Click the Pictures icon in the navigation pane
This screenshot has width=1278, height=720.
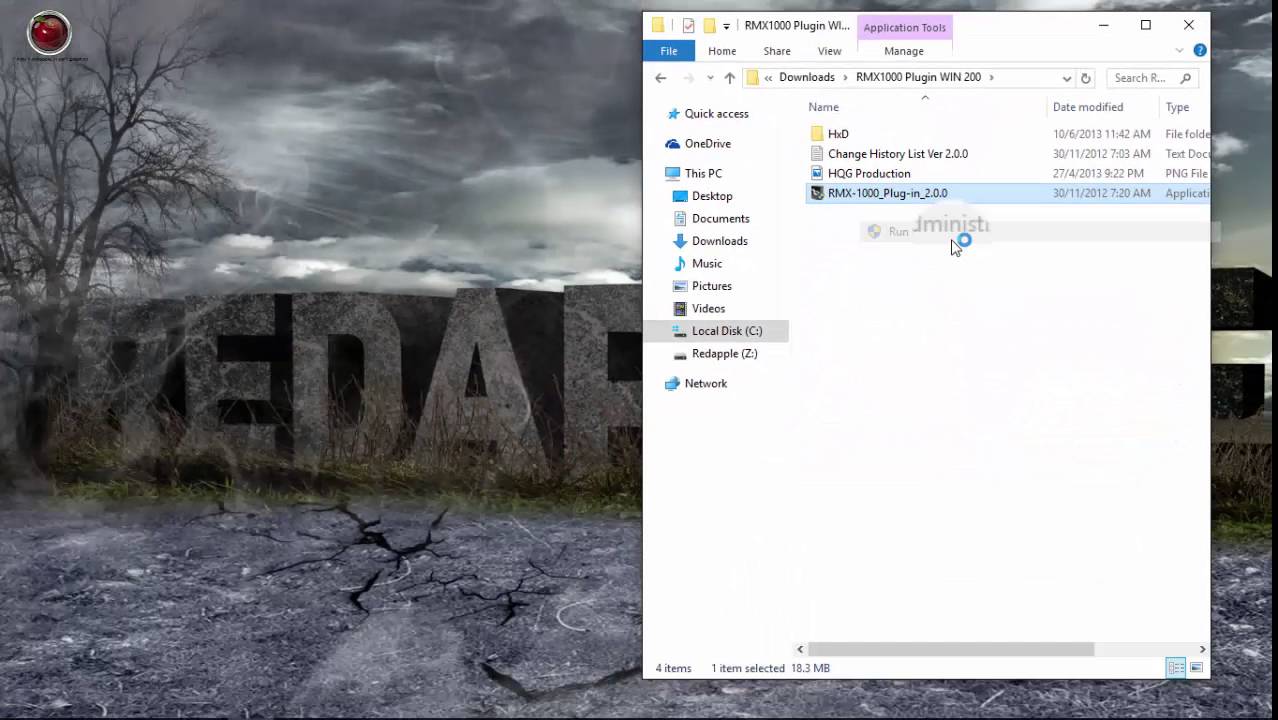point(680,286)
